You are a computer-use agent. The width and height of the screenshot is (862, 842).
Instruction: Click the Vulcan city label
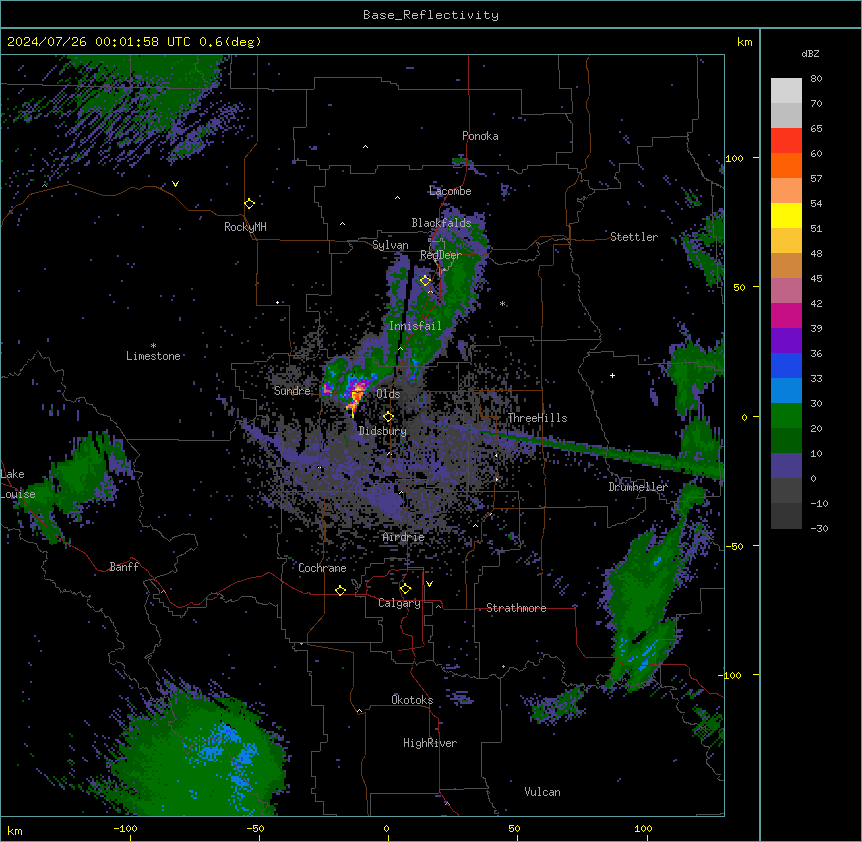(543, 792)
